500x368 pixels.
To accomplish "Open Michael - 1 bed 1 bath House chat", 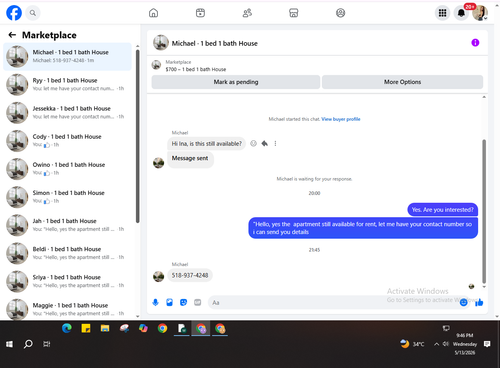I will 67,56.
